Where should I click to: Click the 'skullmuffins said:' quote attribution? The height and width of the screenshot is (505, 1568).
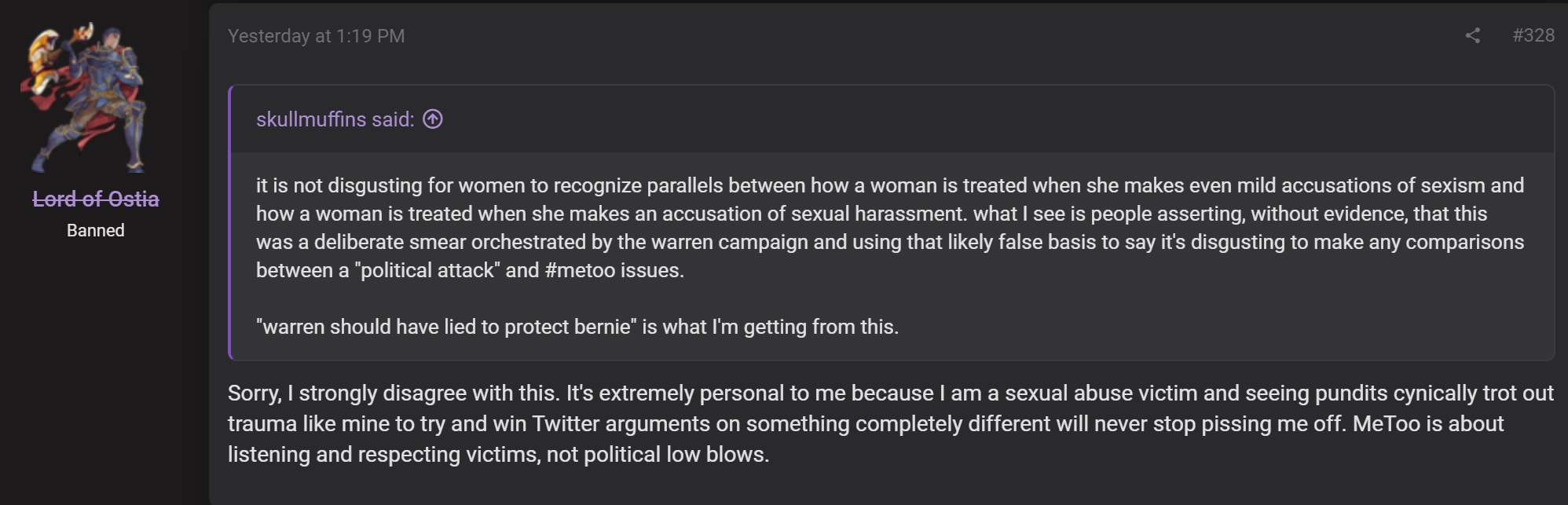tap(335, 119)
